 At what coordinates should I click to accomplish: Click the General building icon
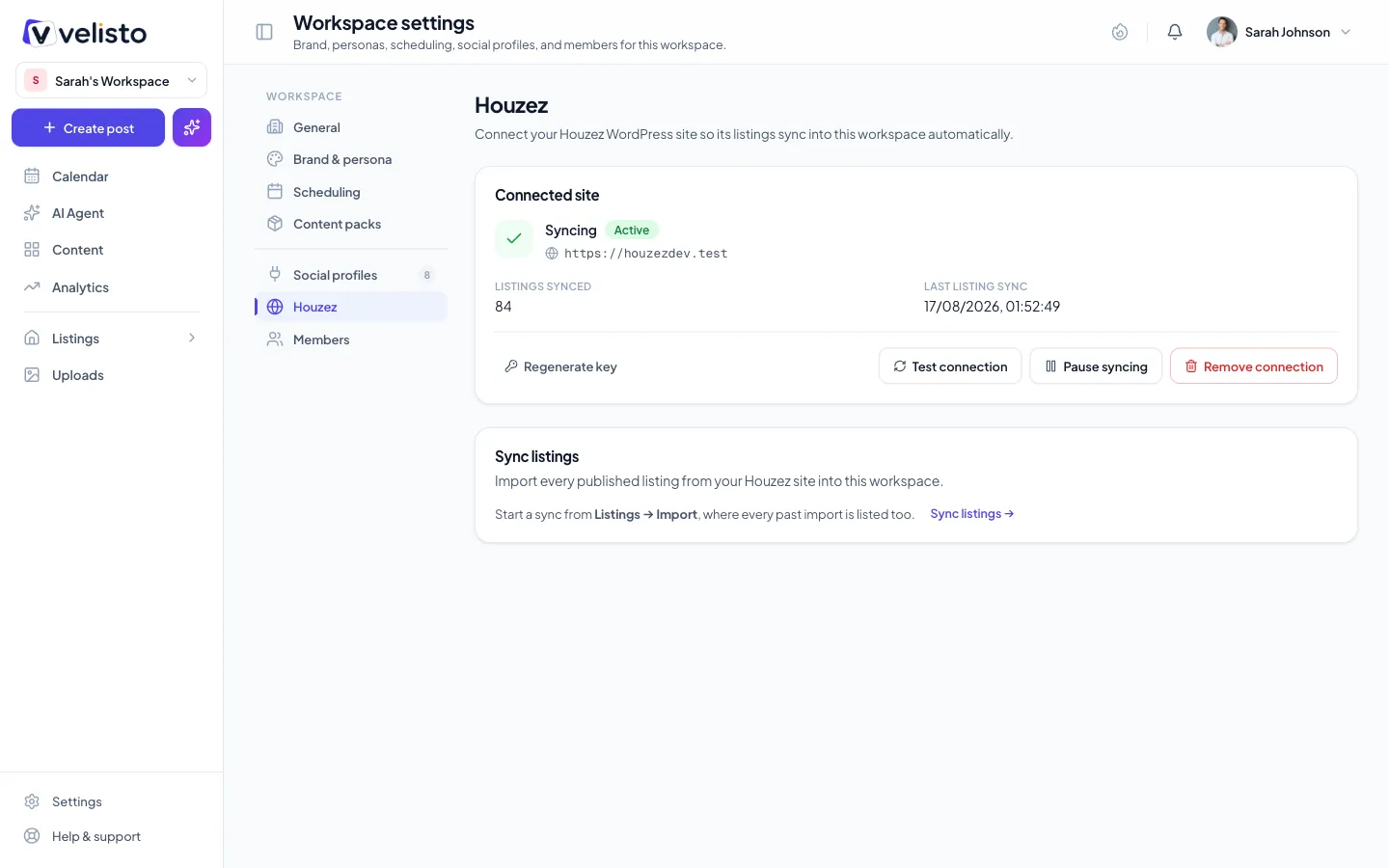[275, 127]
